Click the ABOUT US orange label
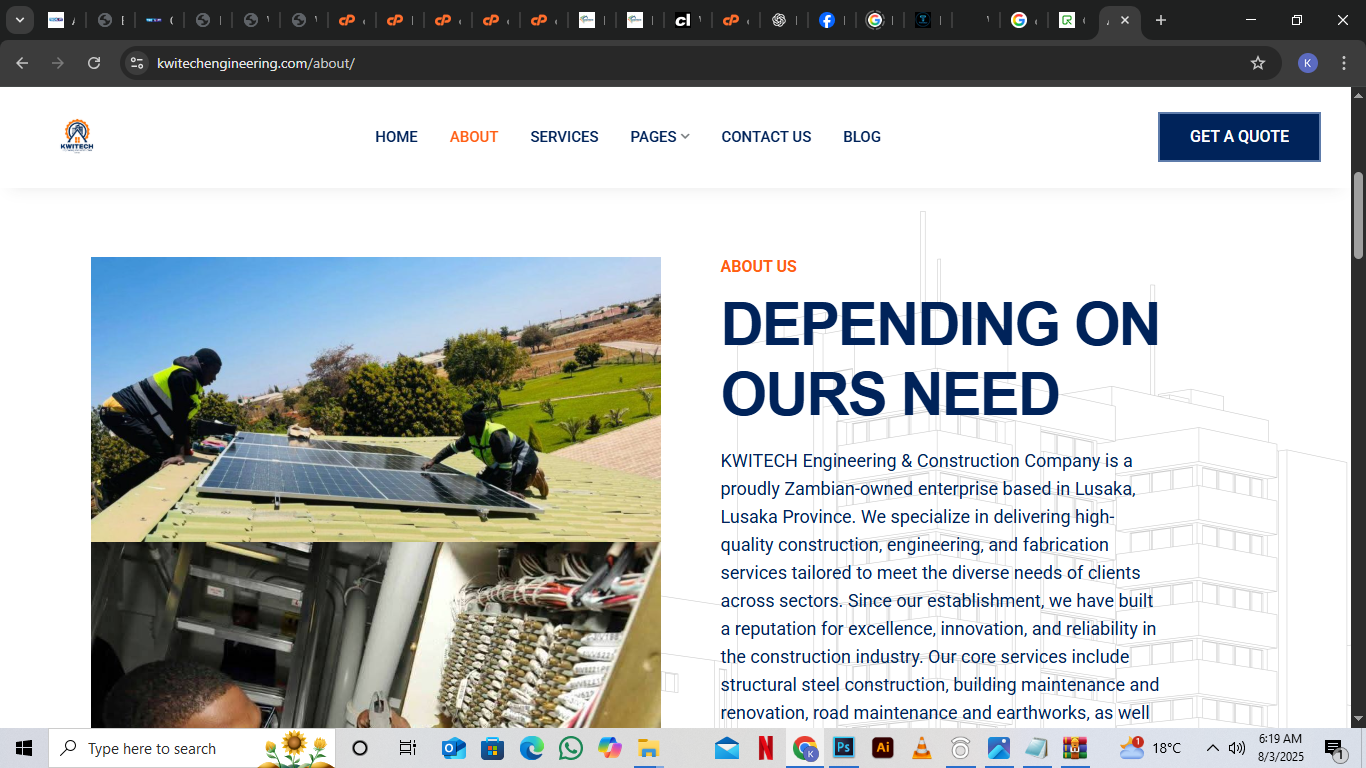Screen dimensions: 1366x768 [x=758, y=266]
